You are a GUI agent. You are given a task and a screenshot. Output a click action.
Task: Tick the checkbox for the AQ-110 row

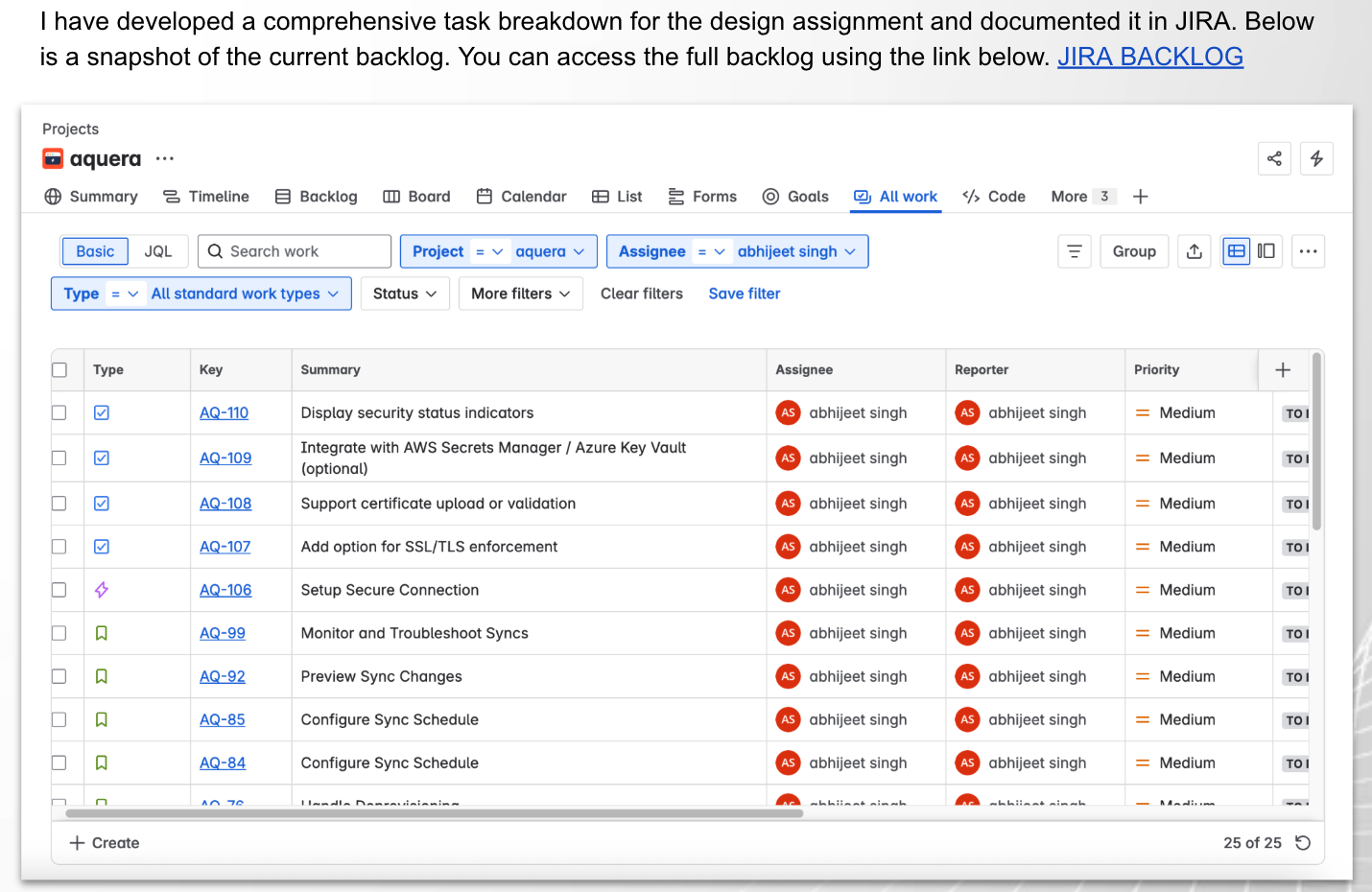[x=59, y=412]
